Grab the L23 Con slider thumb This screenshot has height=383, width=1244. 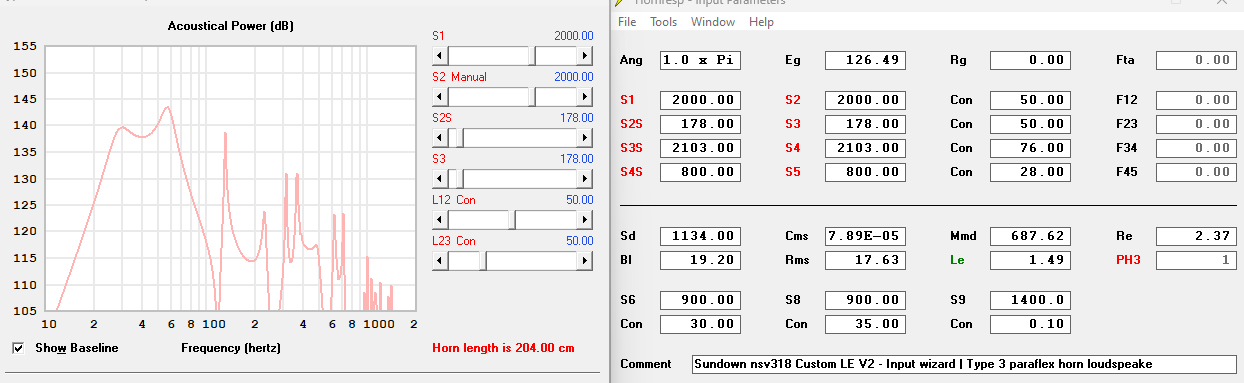484,261
